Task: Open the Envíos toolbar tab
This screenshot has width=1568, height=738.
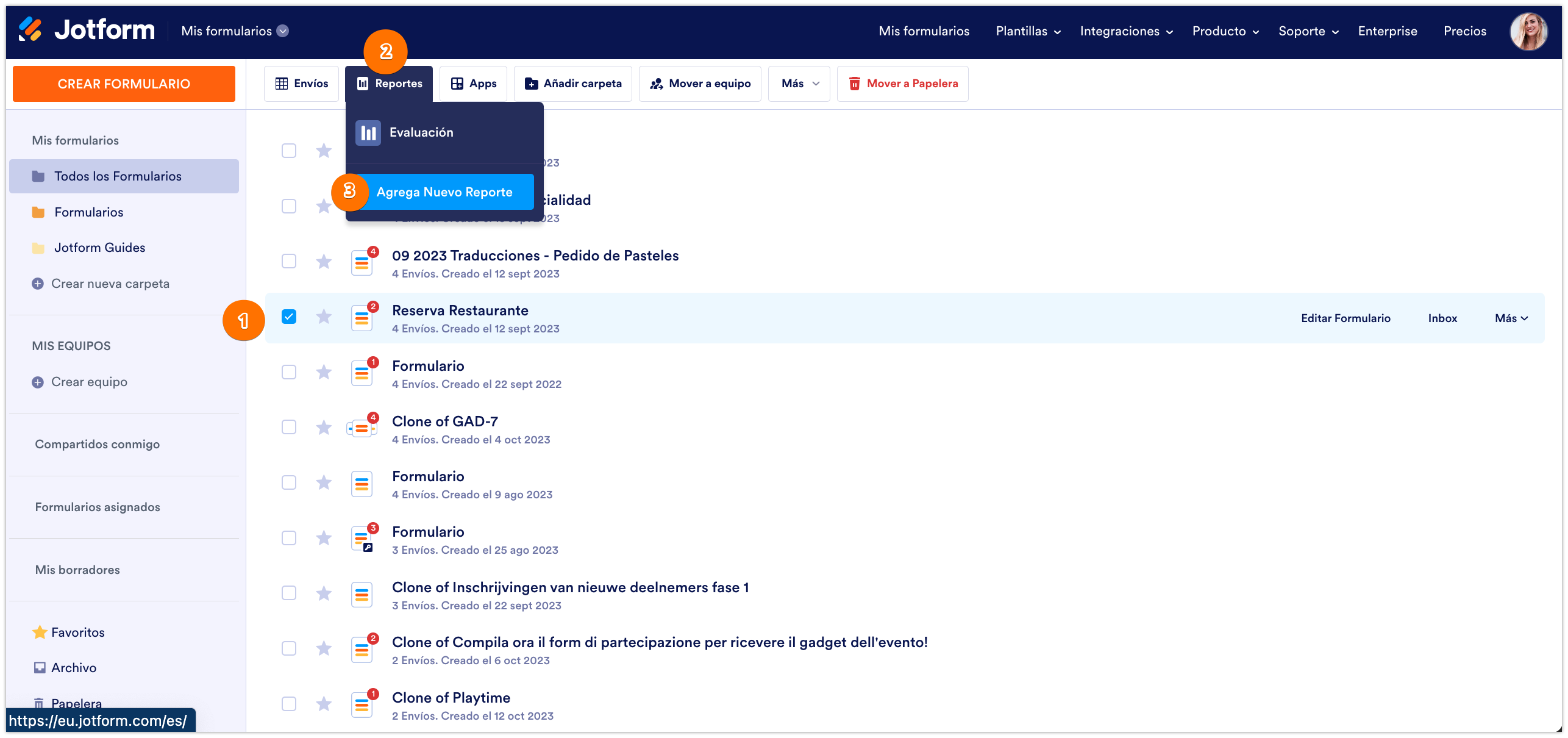Action: click(x=302, y=84)
